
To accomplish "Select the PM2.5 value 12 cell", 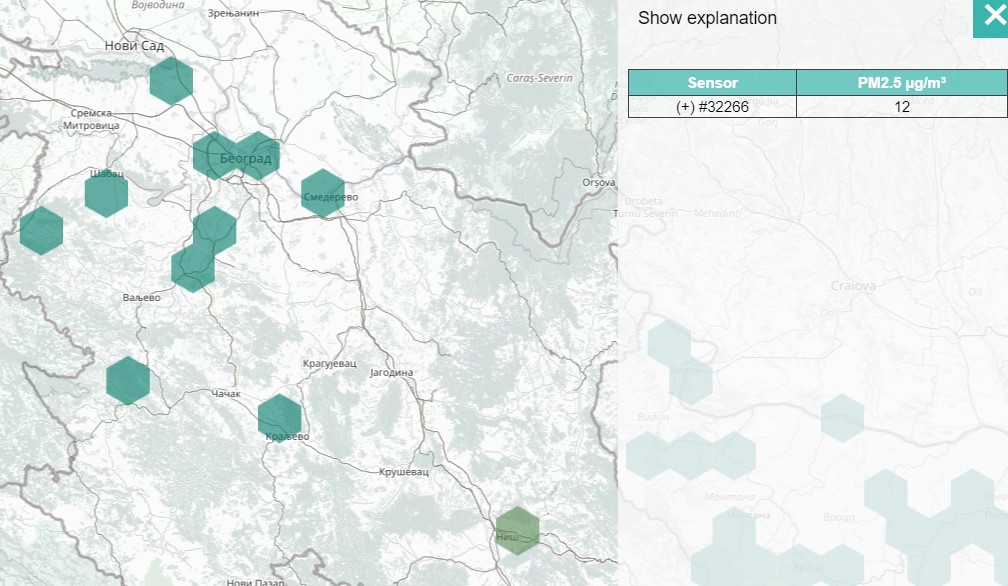I will click(901, 107).
